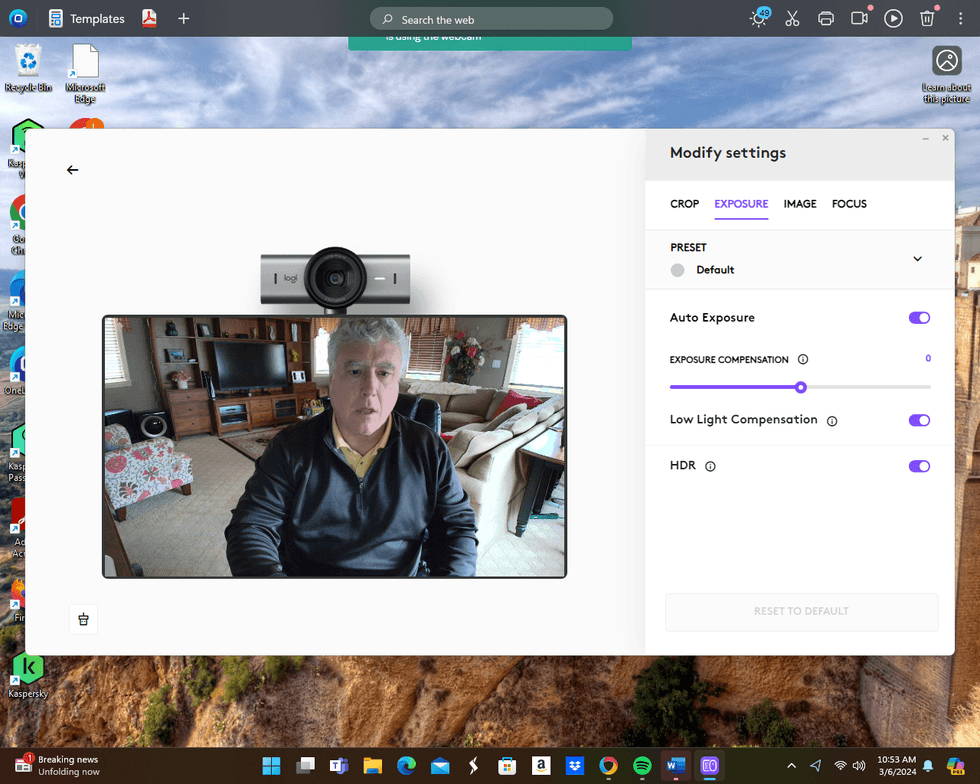Expand the Preset Default dropdown
Screen dimensions: 980x784
pyautogui.click(x=917, y=258)
